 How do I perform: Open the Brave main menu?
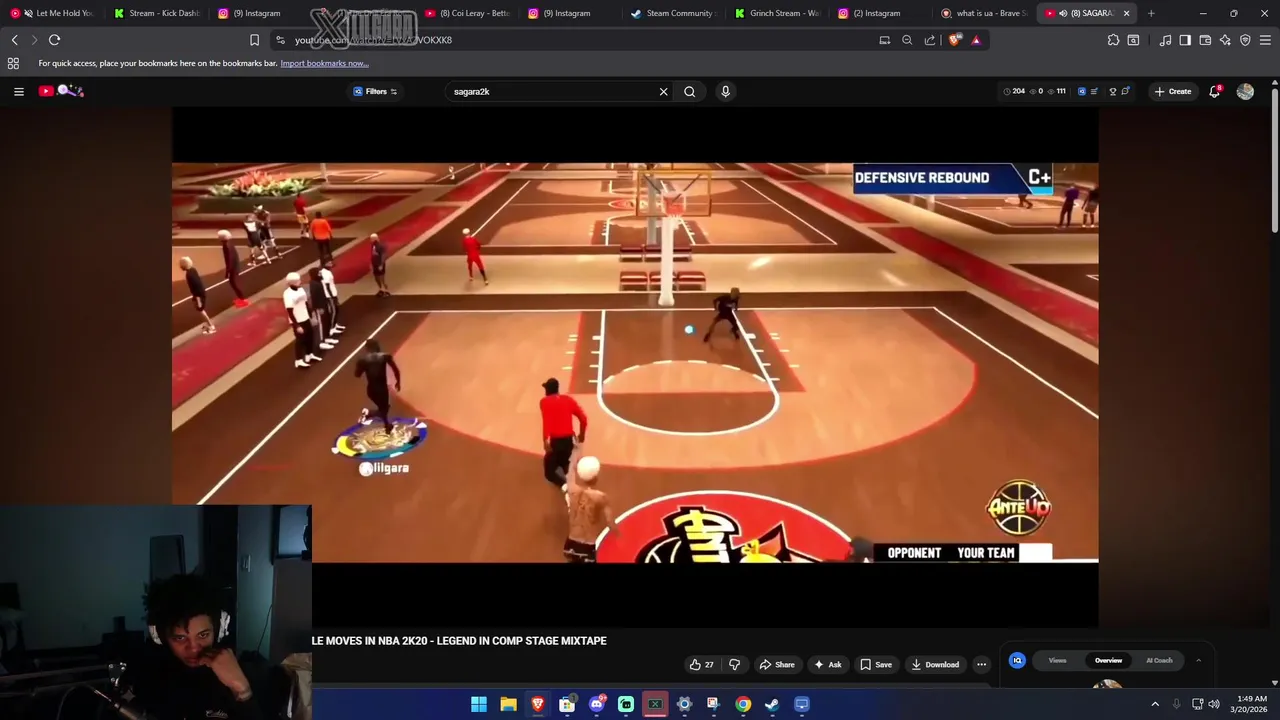[x=1265, y=40]
